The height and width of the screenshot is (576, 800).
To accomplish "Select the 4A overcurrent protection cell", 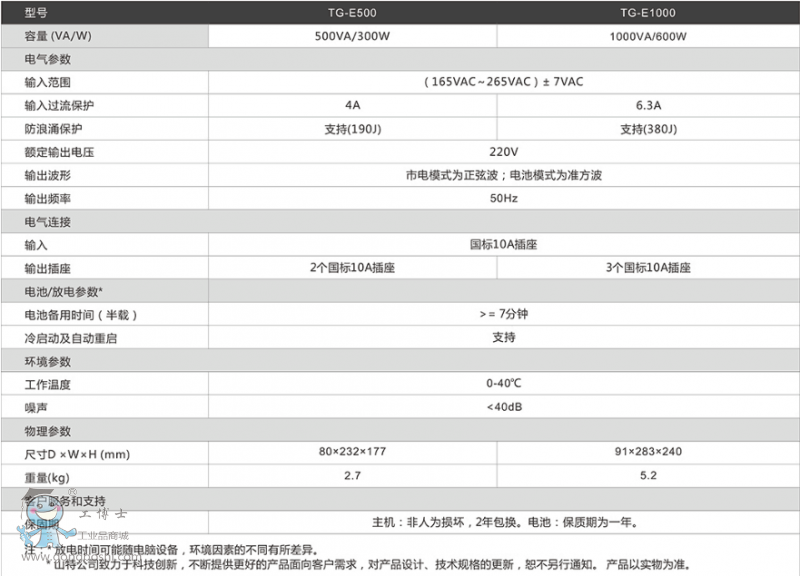I will point(352,105).
